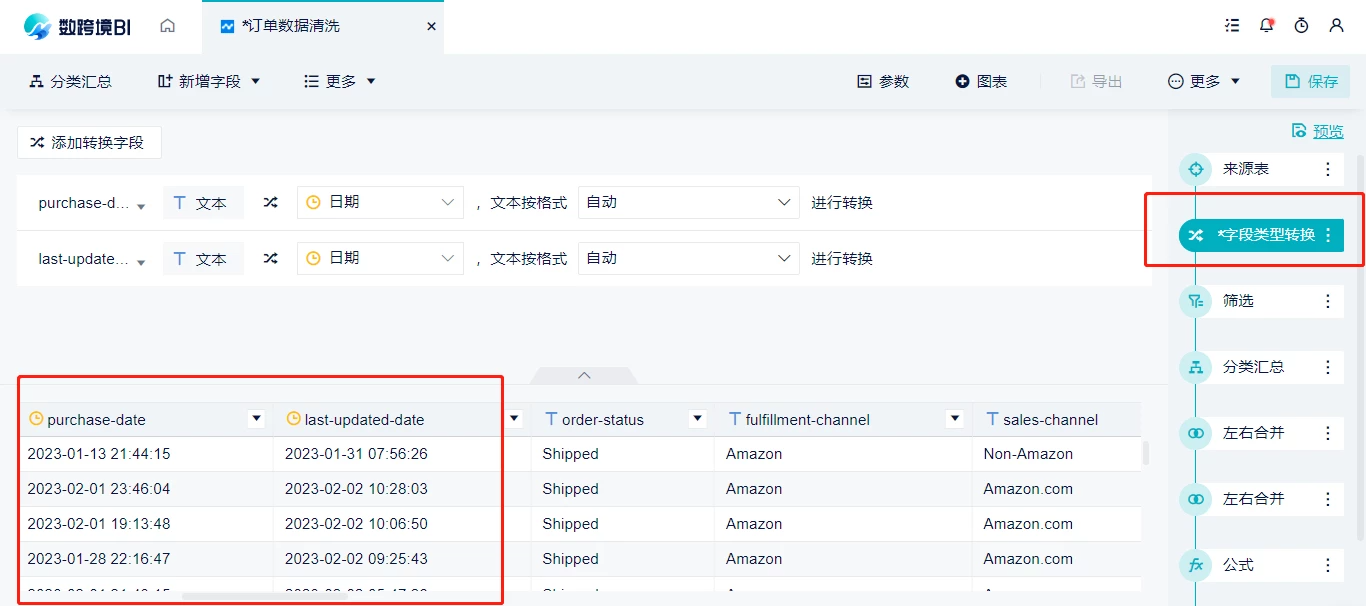Click the 导出 button
Image resolution: width=1366 pixels, height=606 pixels.
1096,82
